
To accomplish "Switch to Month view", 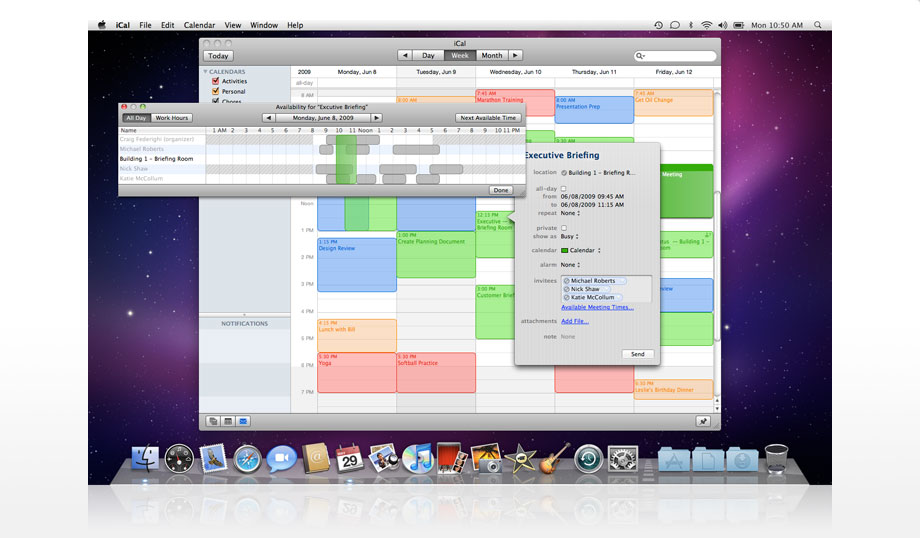I will [x=492, y=55].
